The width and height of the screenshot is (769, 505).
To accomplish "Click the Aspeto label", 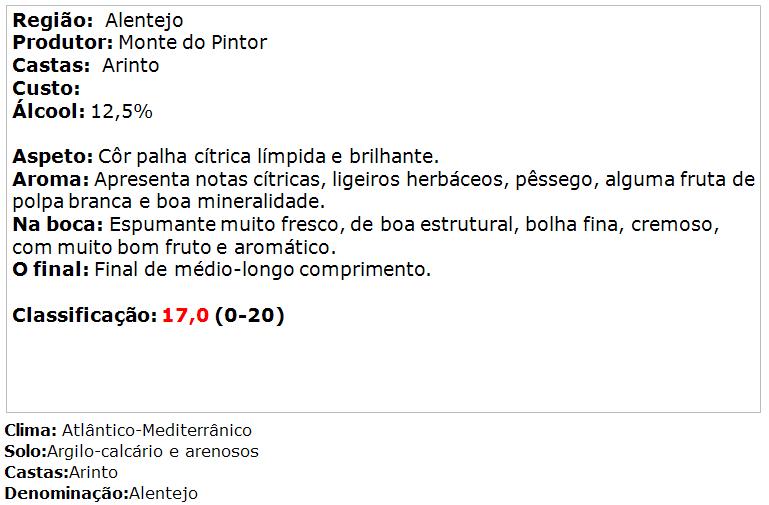I will [x=52, y=157].
